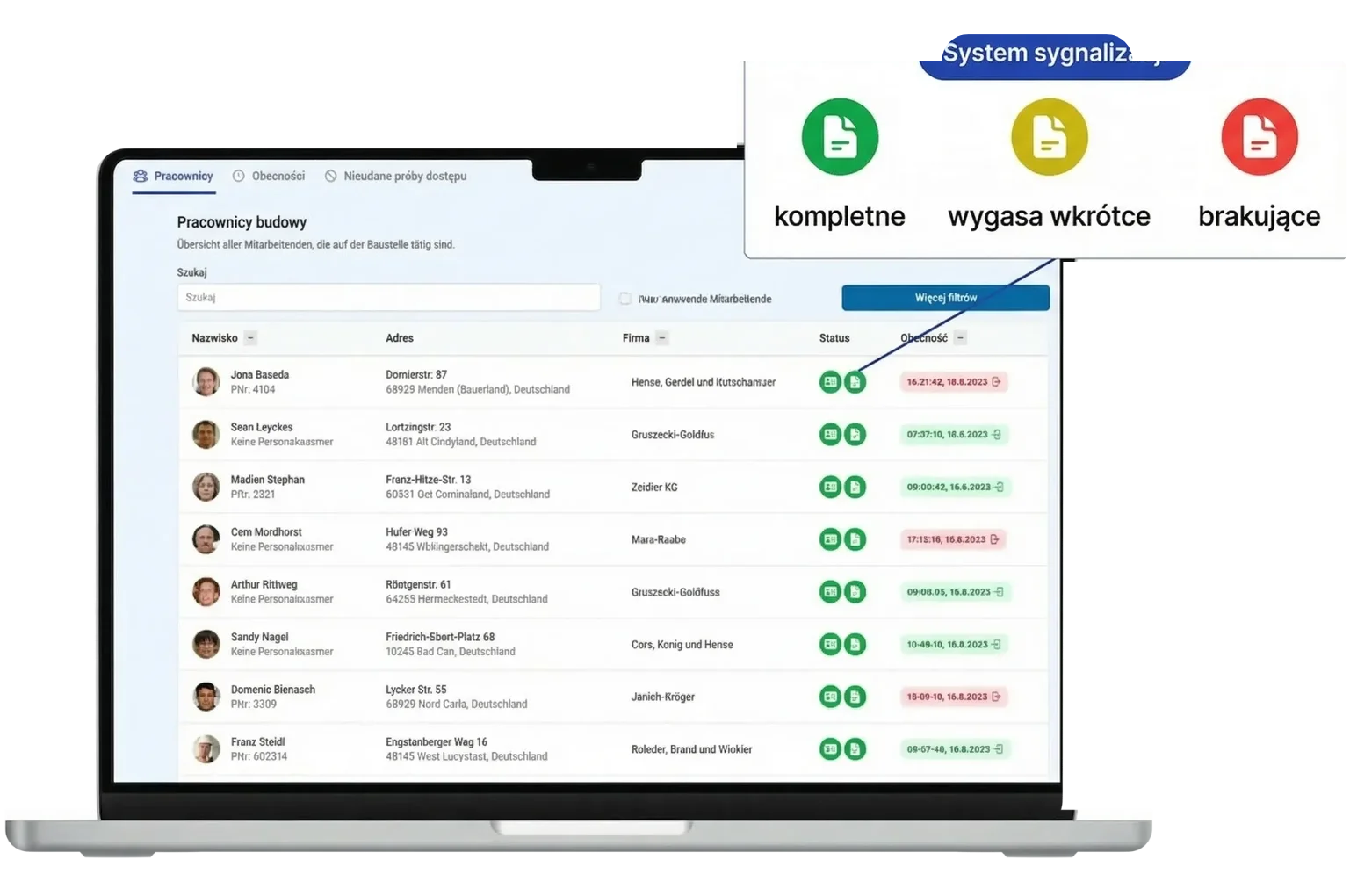Click the Status column header

coord(834,338)
